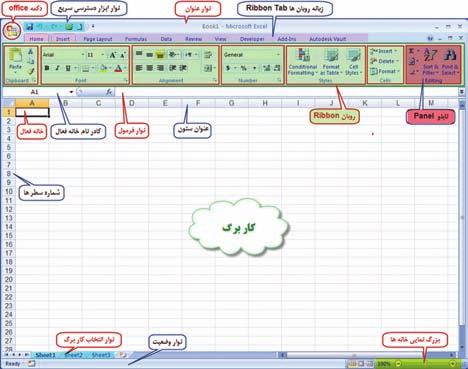Click the Wrap Text icon
The width and height of the screenshot is (468, 369).
(208, 55)
